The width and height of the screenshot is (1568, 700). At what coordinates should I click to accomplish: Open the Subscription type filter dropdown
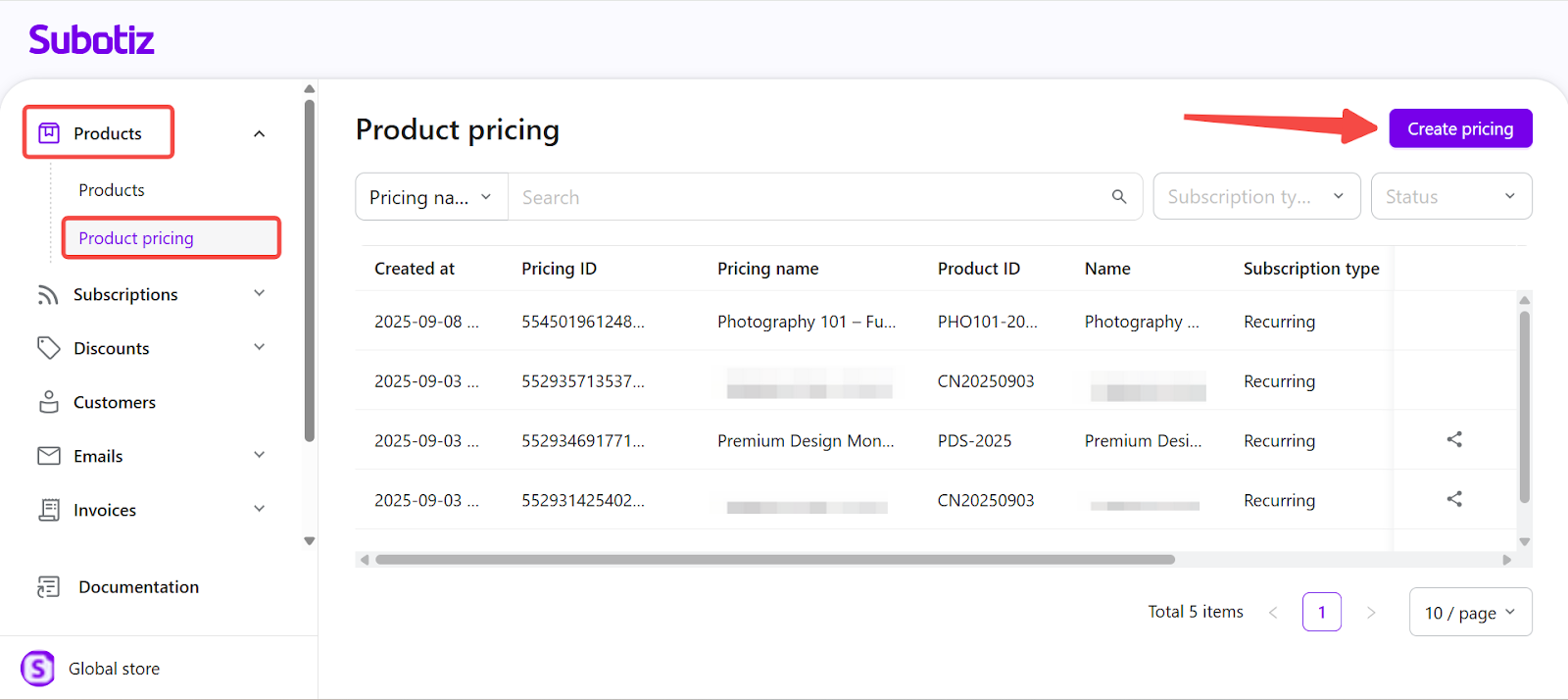point(1255,197)
